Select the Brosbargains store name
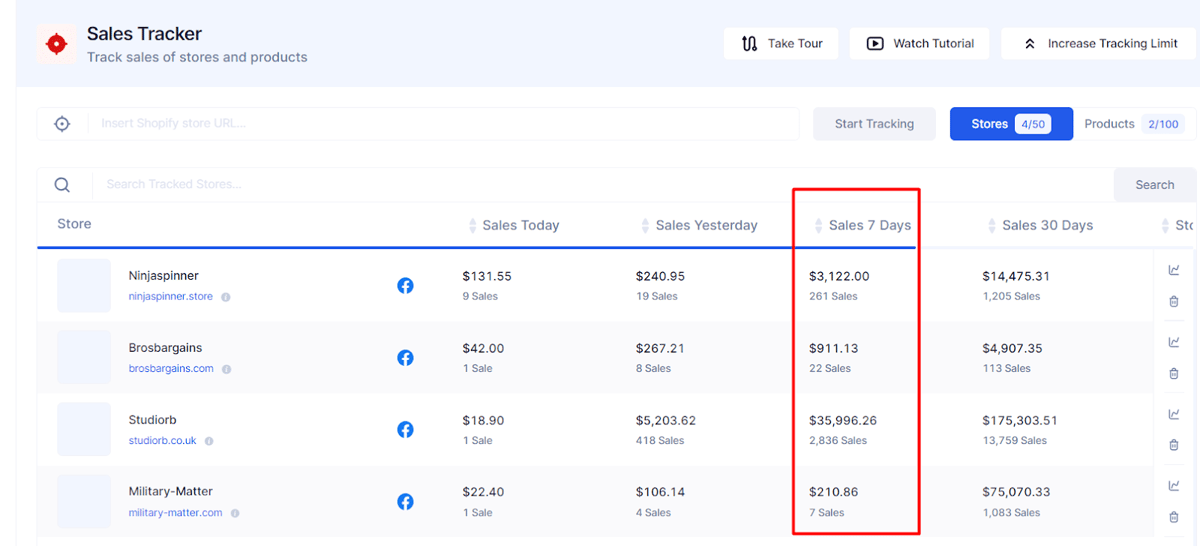Viewport: 1200px width, 546px height. point(166,348)
